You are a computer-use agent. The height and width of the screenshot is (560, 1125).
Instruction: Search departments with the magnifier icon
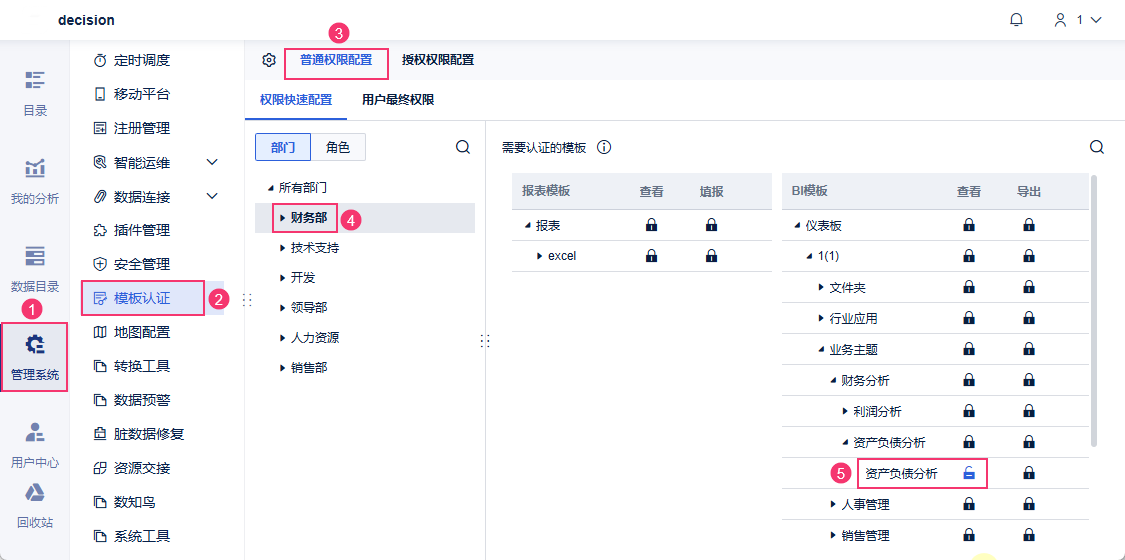(463, 147)
